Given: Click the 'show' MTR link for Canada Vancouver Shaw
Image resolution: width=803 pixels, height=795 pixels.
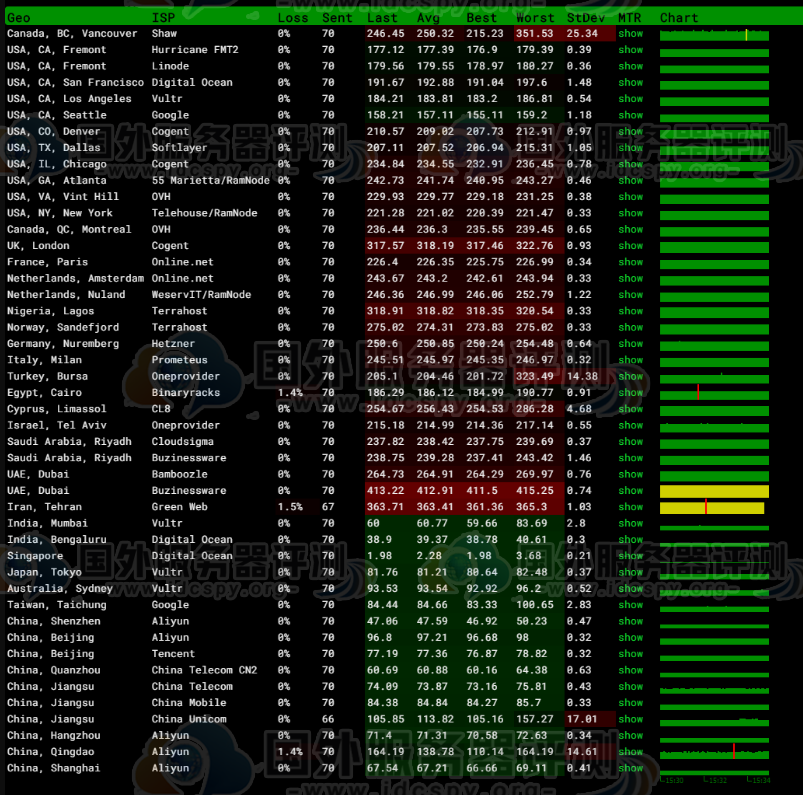Looking at the screenshot, I should point(630,34).
